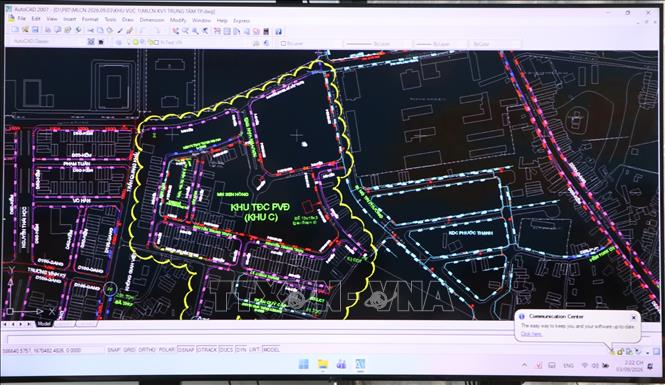The width and height of the screenshot is (665, 385).
Task: Click the Layer Previous icon
Action: [x=266, y=43]
